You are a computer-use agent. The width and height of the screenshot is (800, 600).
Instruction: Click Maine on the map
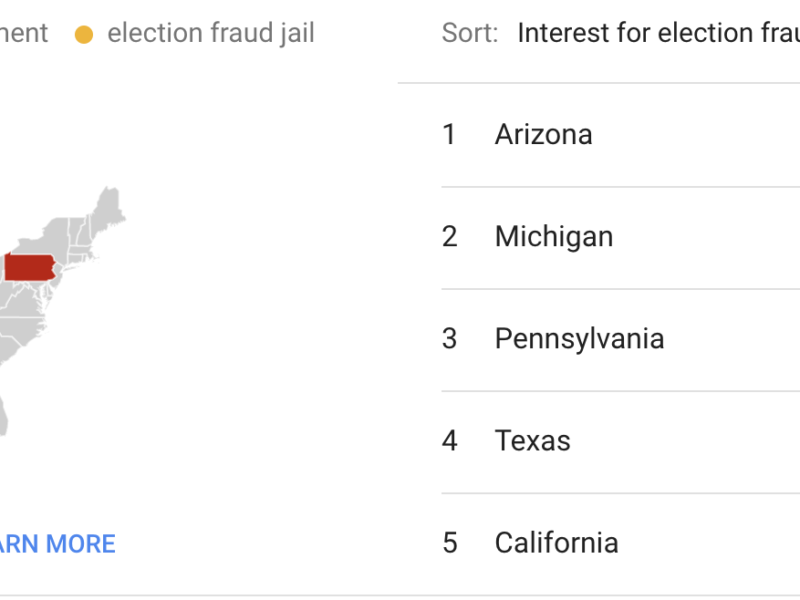click(108, 207)
